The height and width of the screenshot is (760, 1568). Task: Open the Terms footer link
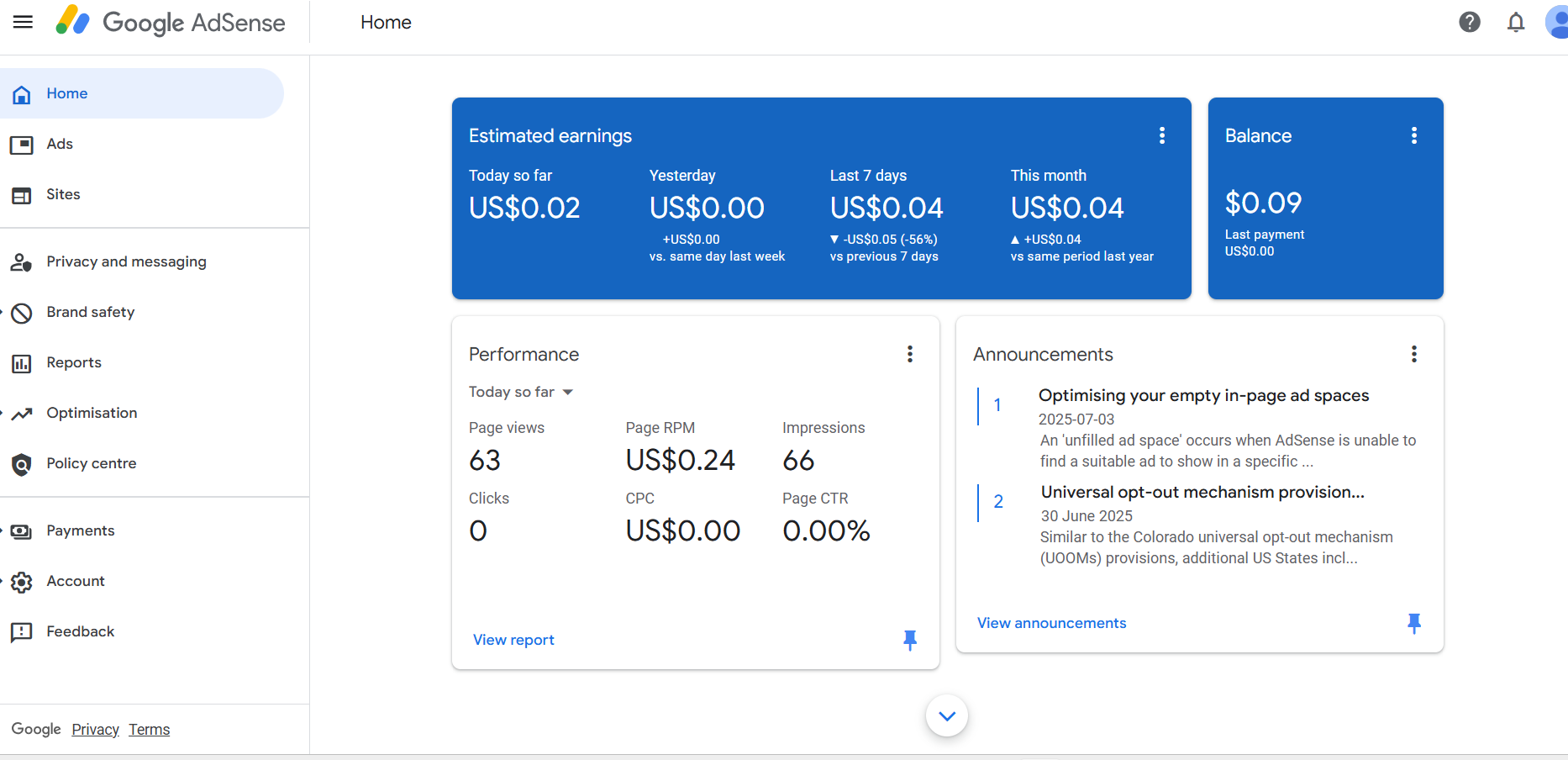tap(149, 730)
